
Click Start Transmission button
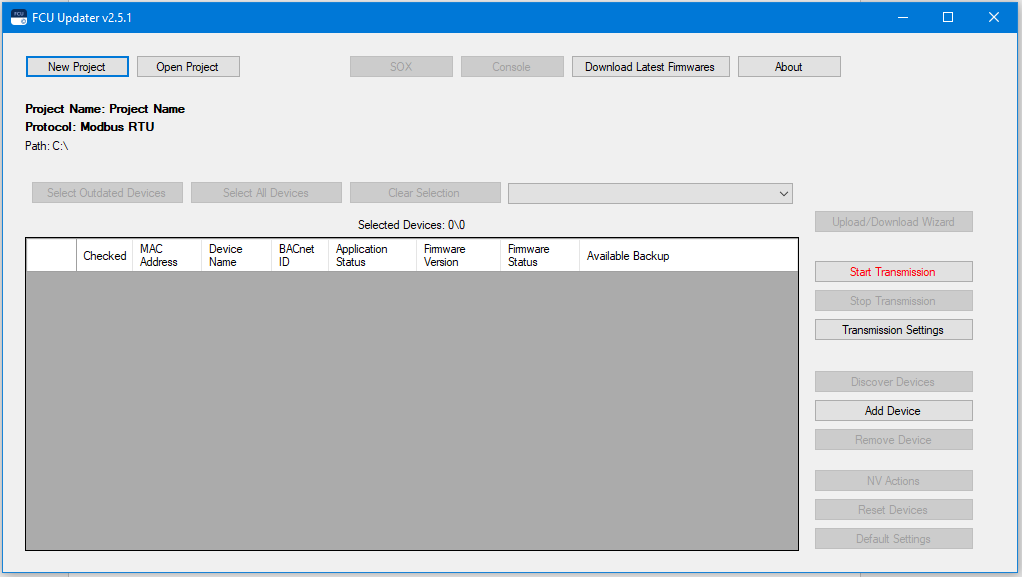[893, 272]
